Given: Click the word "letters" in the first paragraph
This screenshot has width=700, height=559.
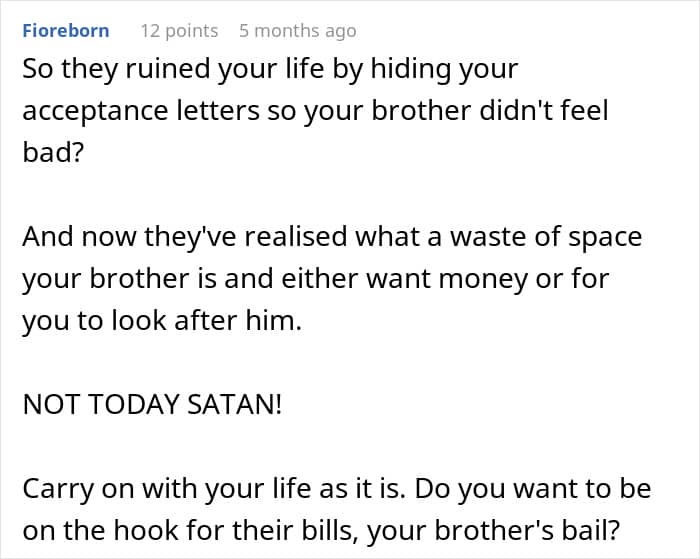Looking at the screenshot, I should coord(218,110).
